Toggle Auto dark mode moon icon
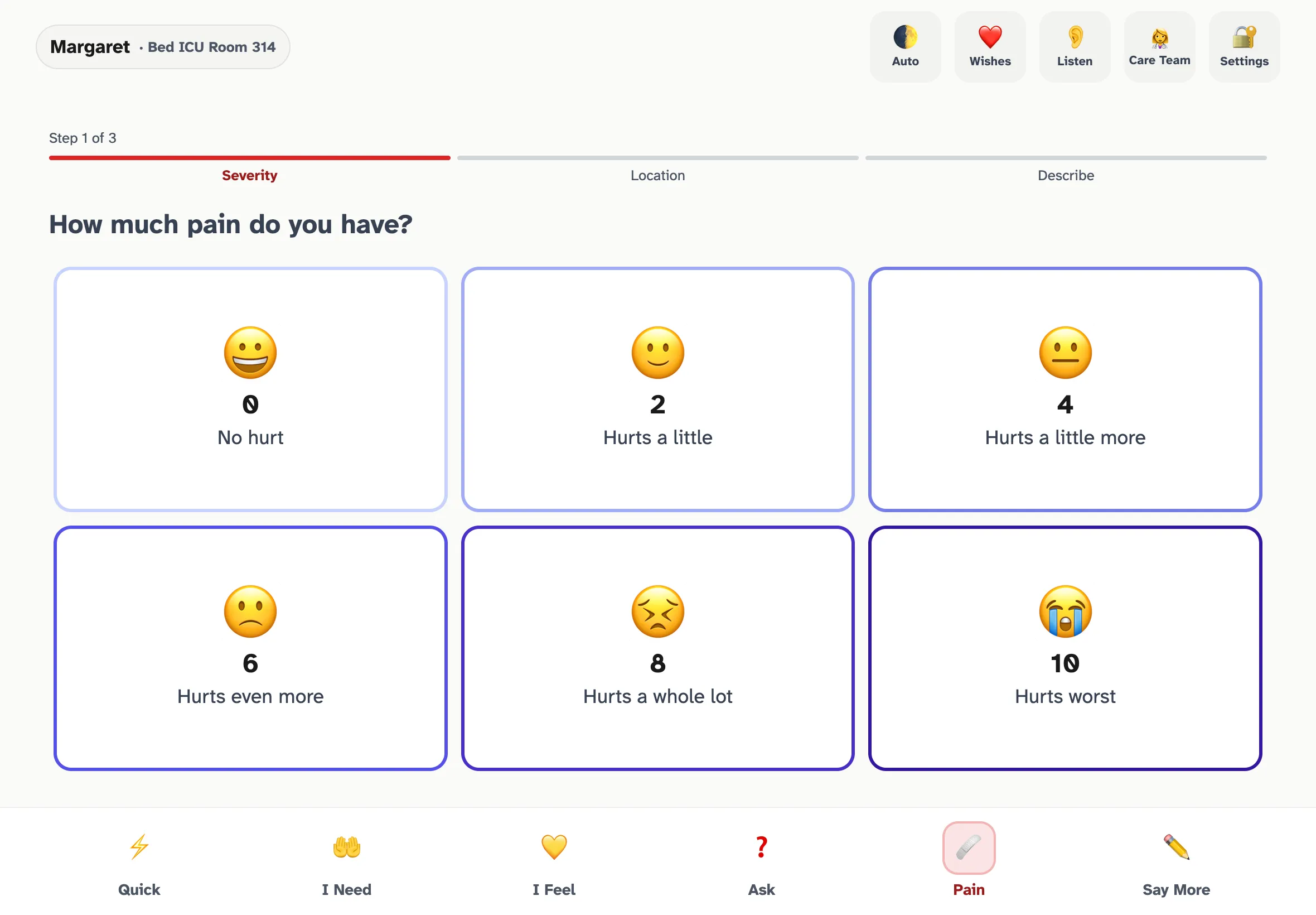 [904, 46]
